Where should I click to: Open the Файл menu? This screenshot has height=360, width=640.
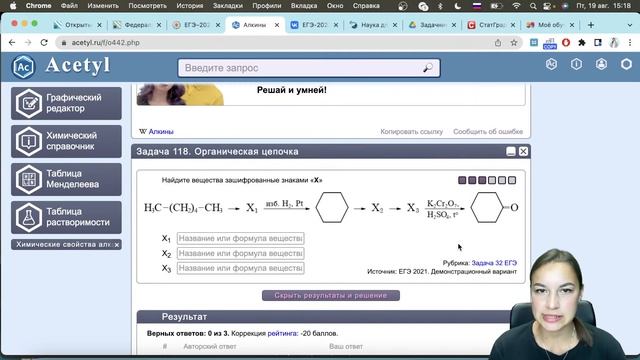point(69,6)
